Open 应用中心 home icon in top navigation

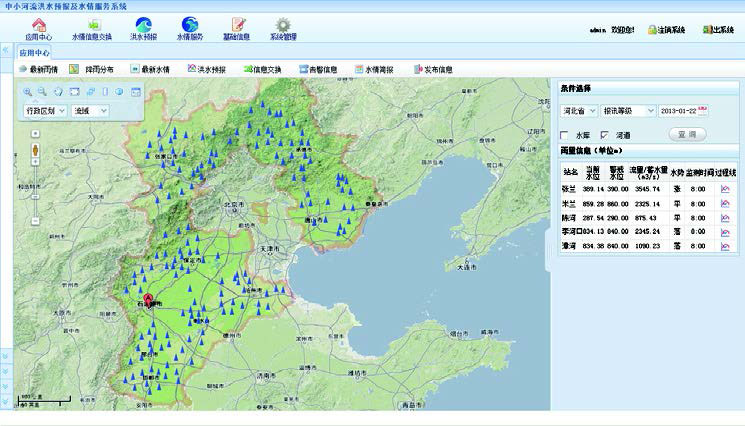38,25
